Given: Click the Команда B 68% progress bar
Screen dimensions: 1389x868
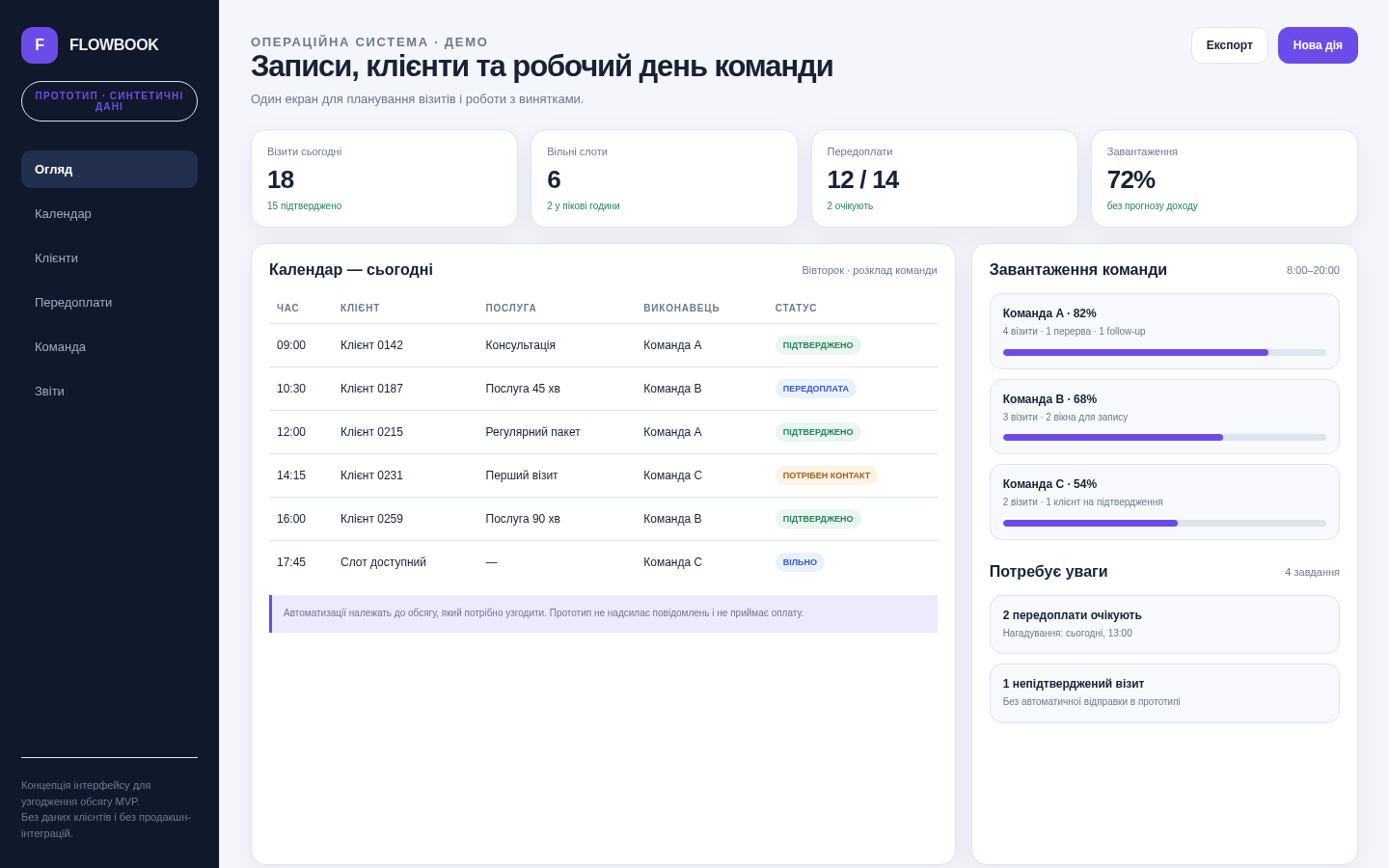Looking at the screenshot, I should point(1164,437).
